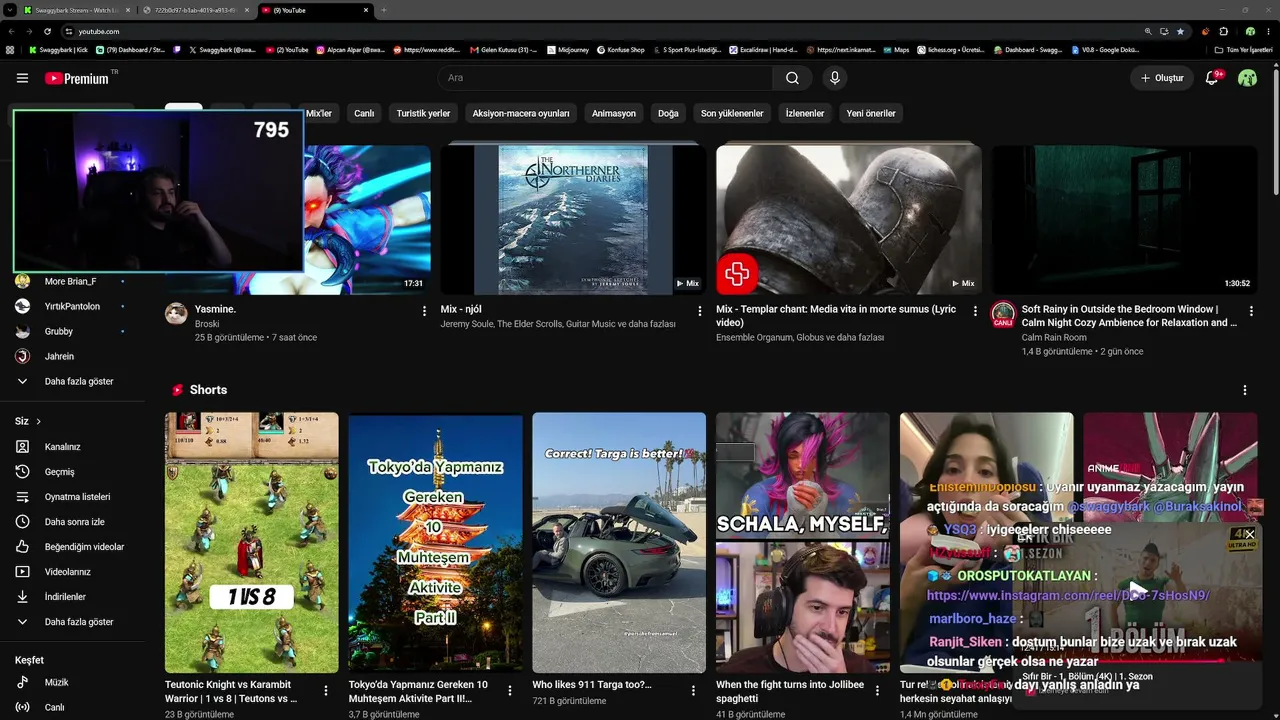Image resolution: width=1280 pixels, height=720 pixels.
Task: Select the Animasyon filter chip
Action: tap(614, 113)
